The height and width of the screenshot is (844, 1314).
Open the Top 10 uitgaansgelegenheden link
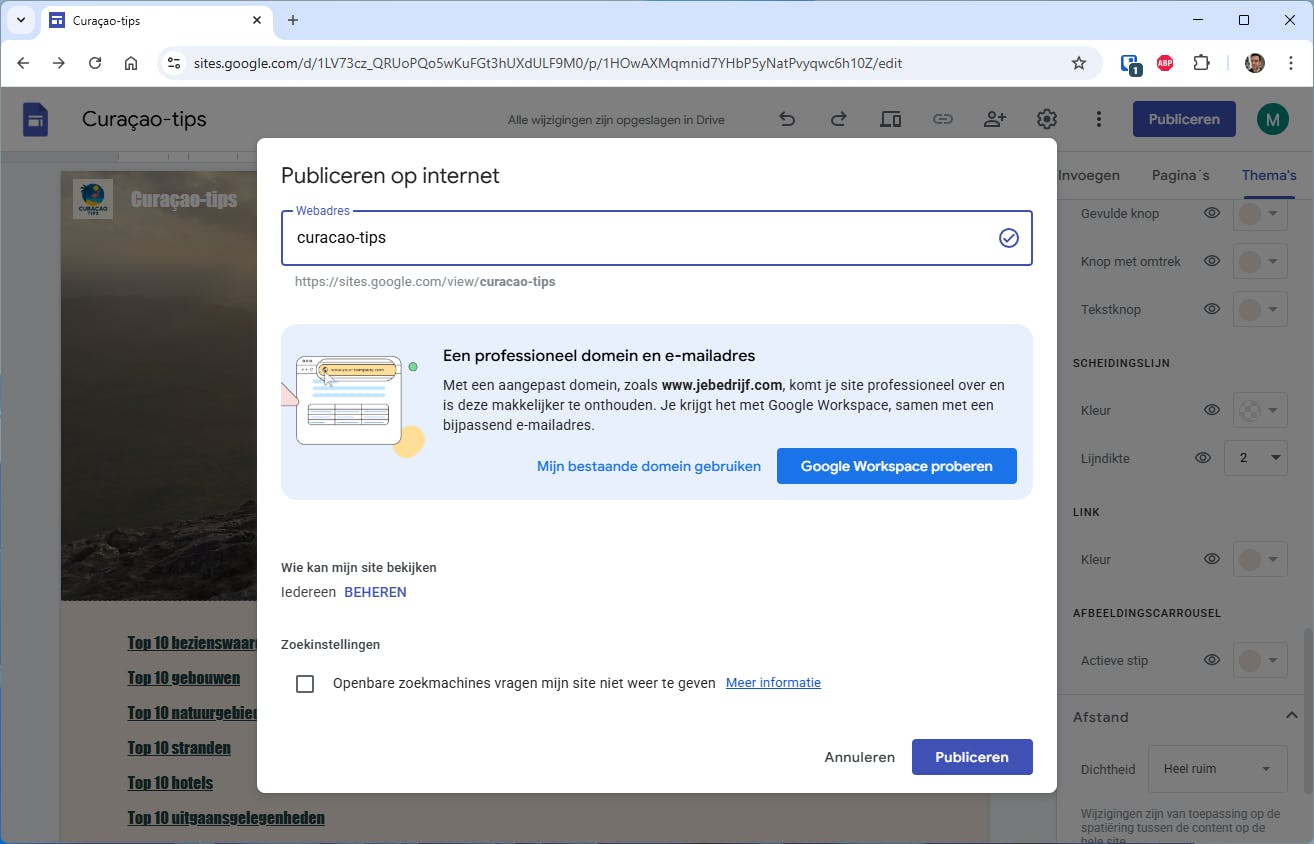226,818
